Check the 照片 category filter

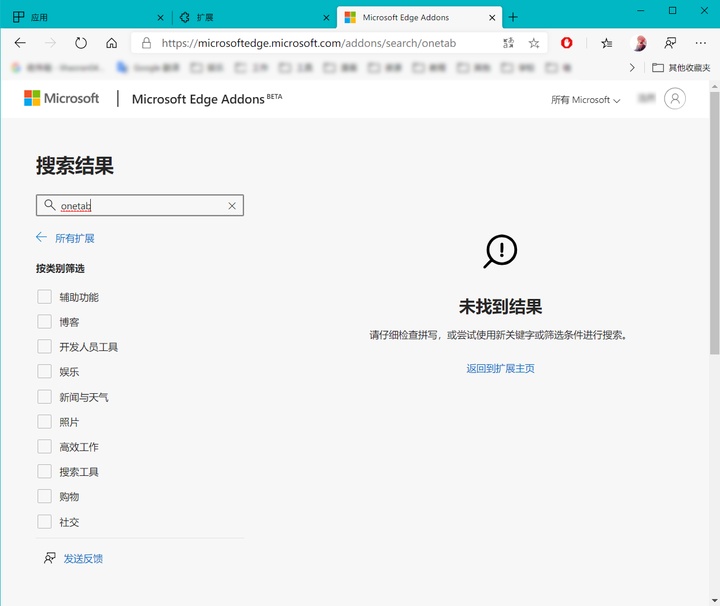tap(45, 421)
